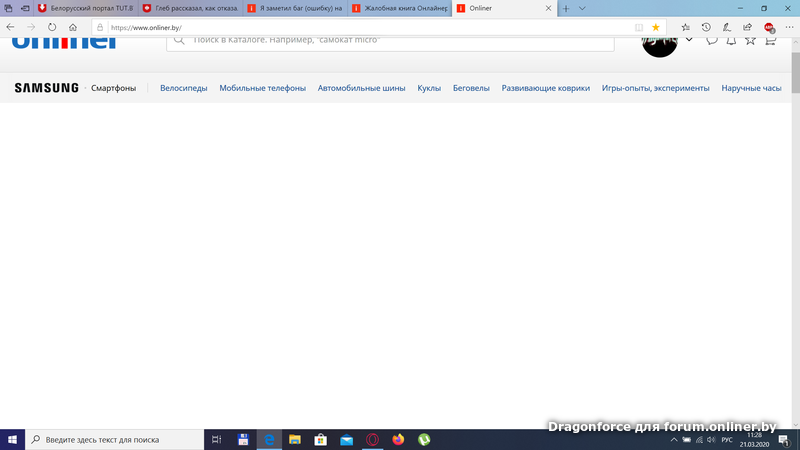Open the Action Center notifications
The height and width of the screenshot is (450, 800).
click(x=785, y=440)
